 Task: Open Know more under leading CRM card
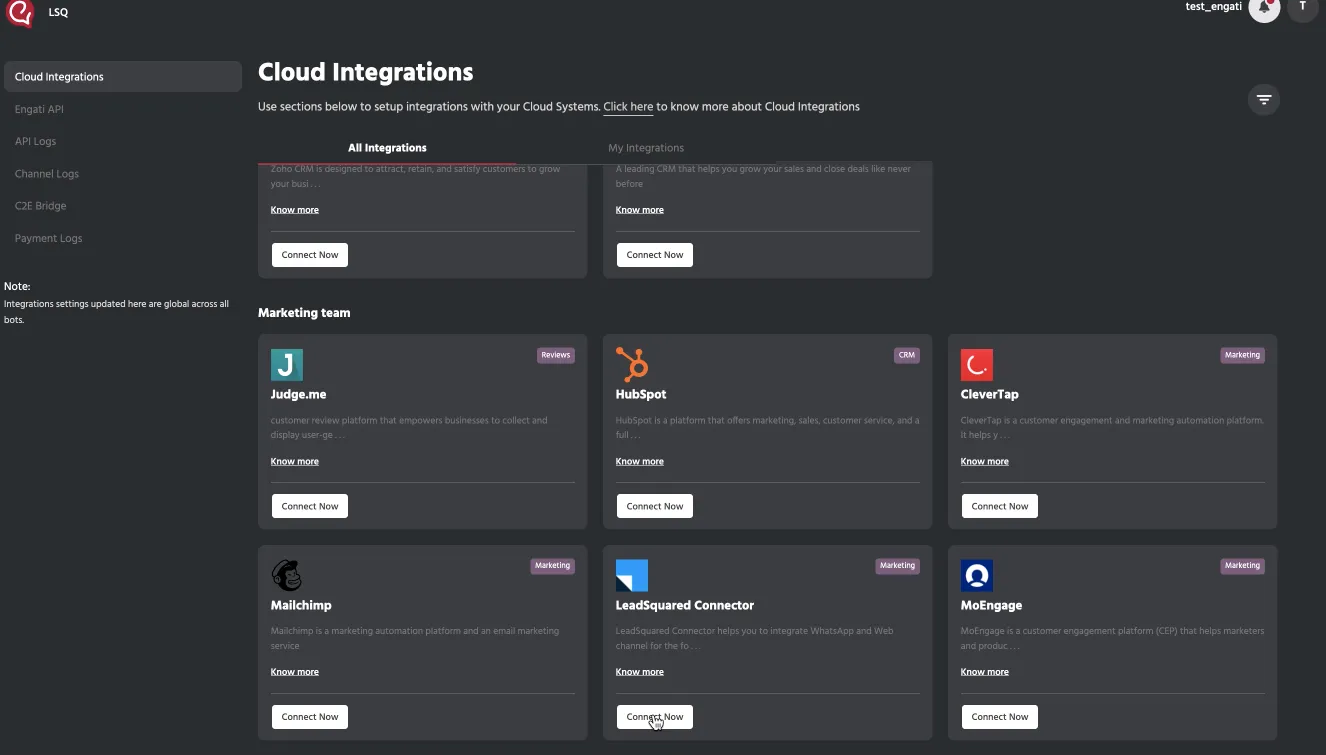point(640,210)
